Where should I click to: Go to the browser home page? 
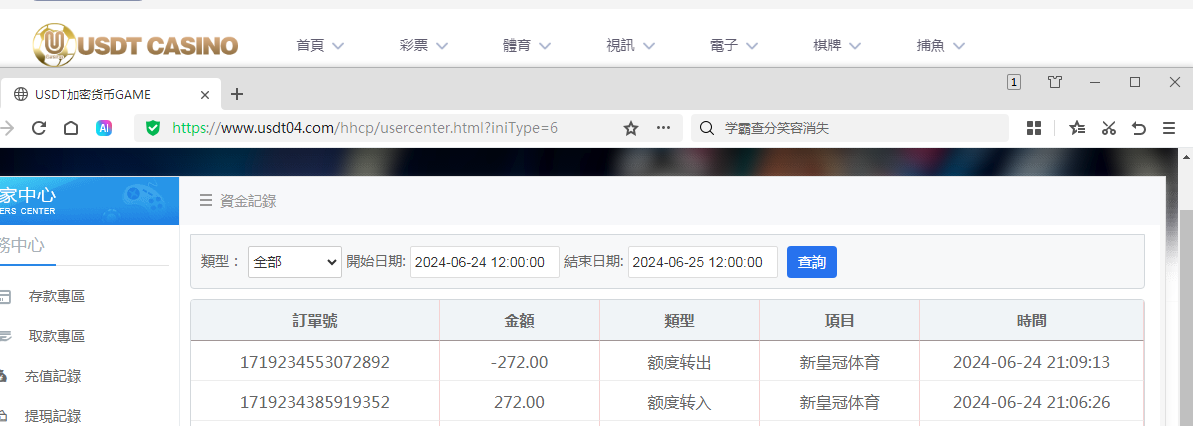(71, 128)
